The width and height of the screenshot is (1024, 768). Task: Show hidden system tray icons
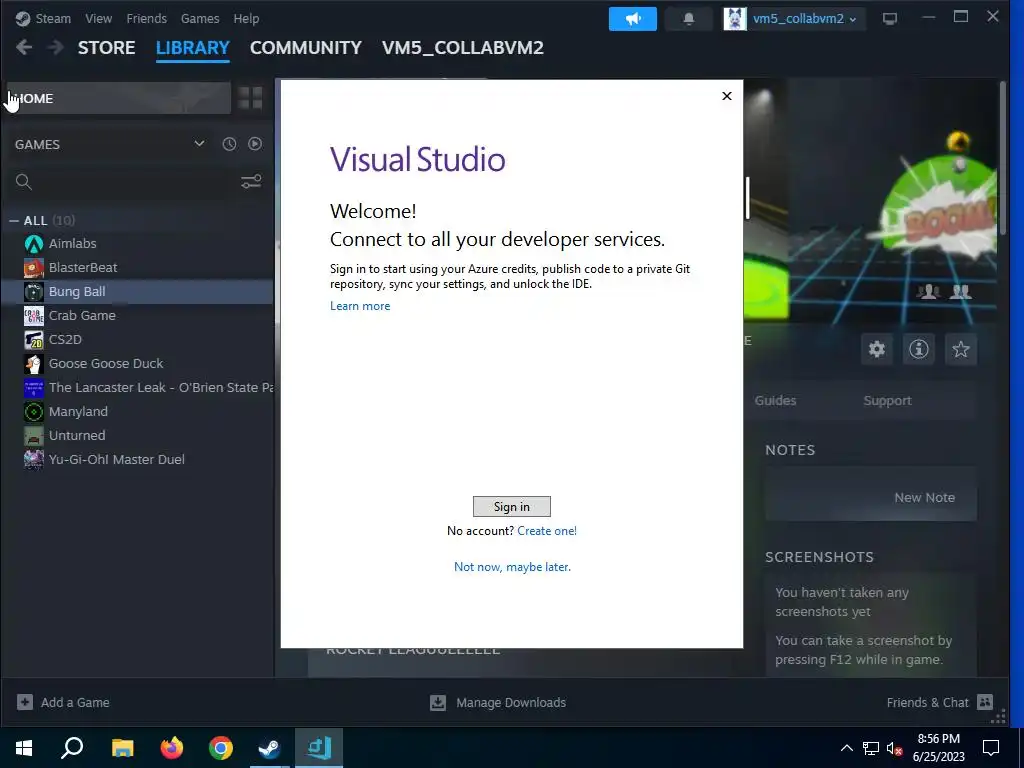tap(846, 748)
